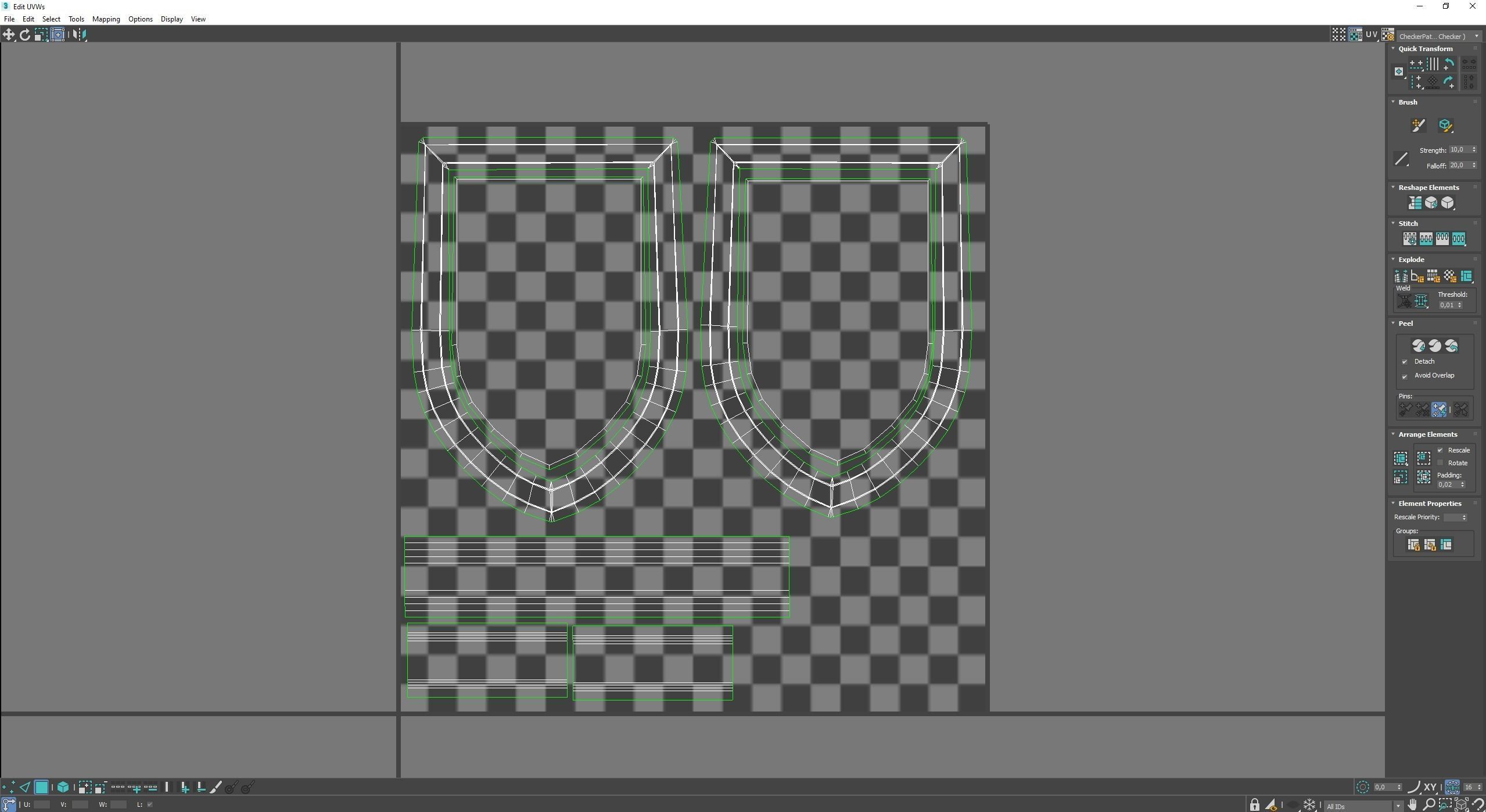The width and height of the screenshot is (1486, 812).
Task: Uncheck the Detach checkbox in Peel
Action: click(x=1405, y=362)
